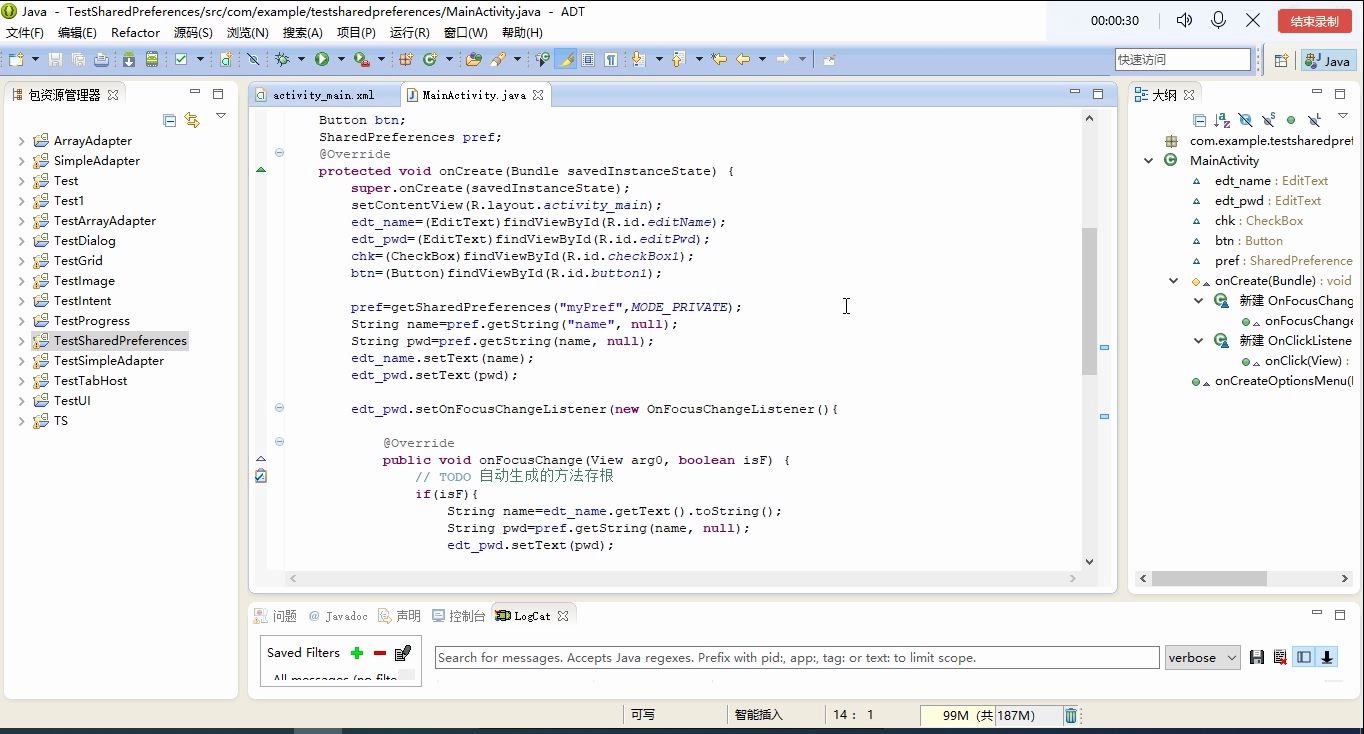Expand the TestDialog project node
1364x734 pixels.
tap(21, 240)
